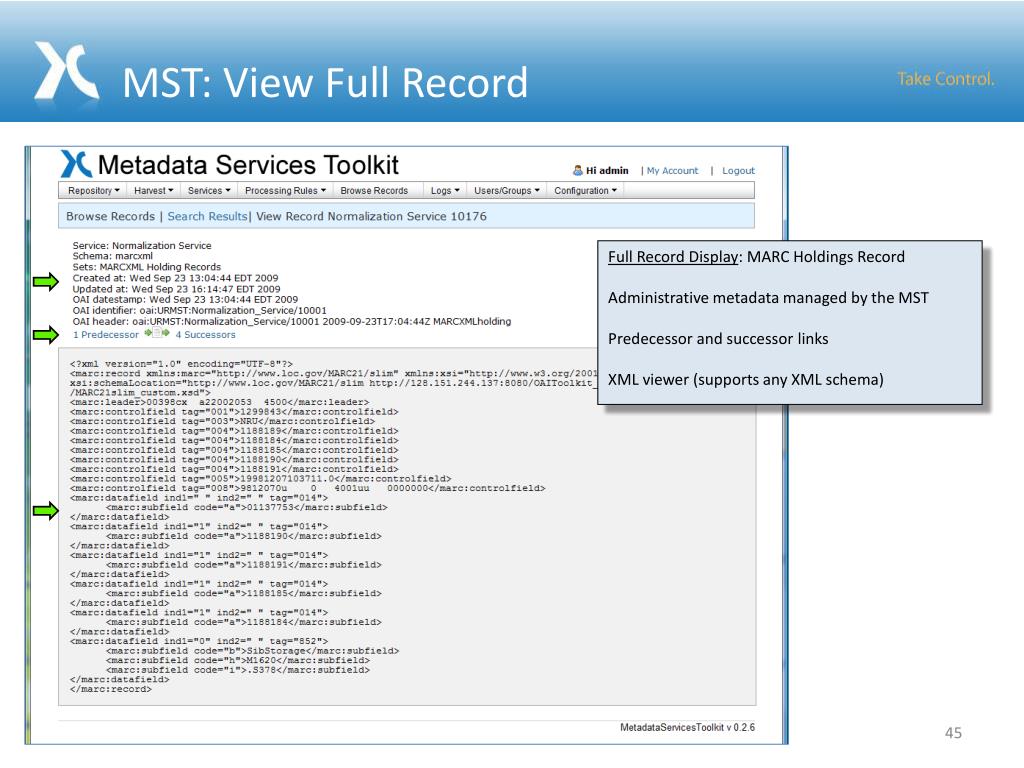
Task: Click the 'Schema: marcxml' line
Action: pos(112,256)
